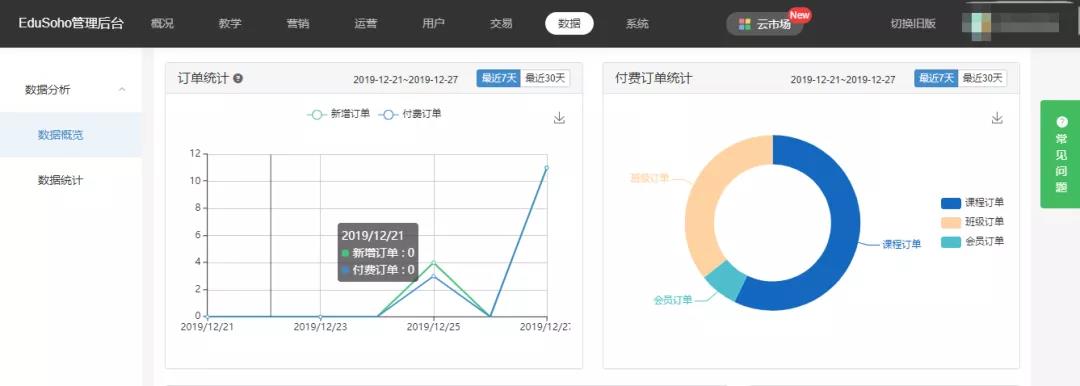Toggle 付费订单 series in chart legend
The height and width of the screenshot is (386, 1080).
(x=410, y=114)
